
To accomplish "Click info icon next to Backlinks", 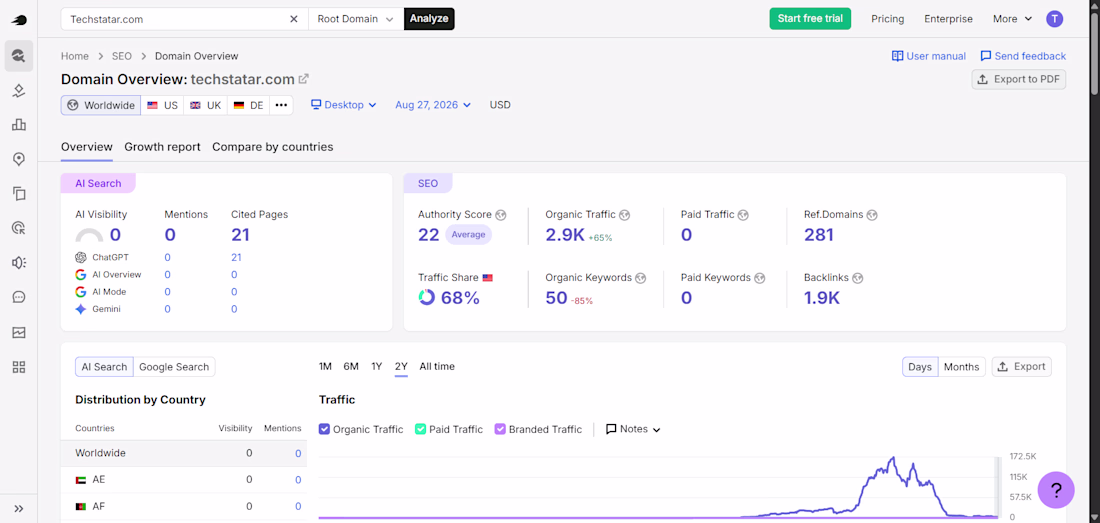I will (857, 278).
